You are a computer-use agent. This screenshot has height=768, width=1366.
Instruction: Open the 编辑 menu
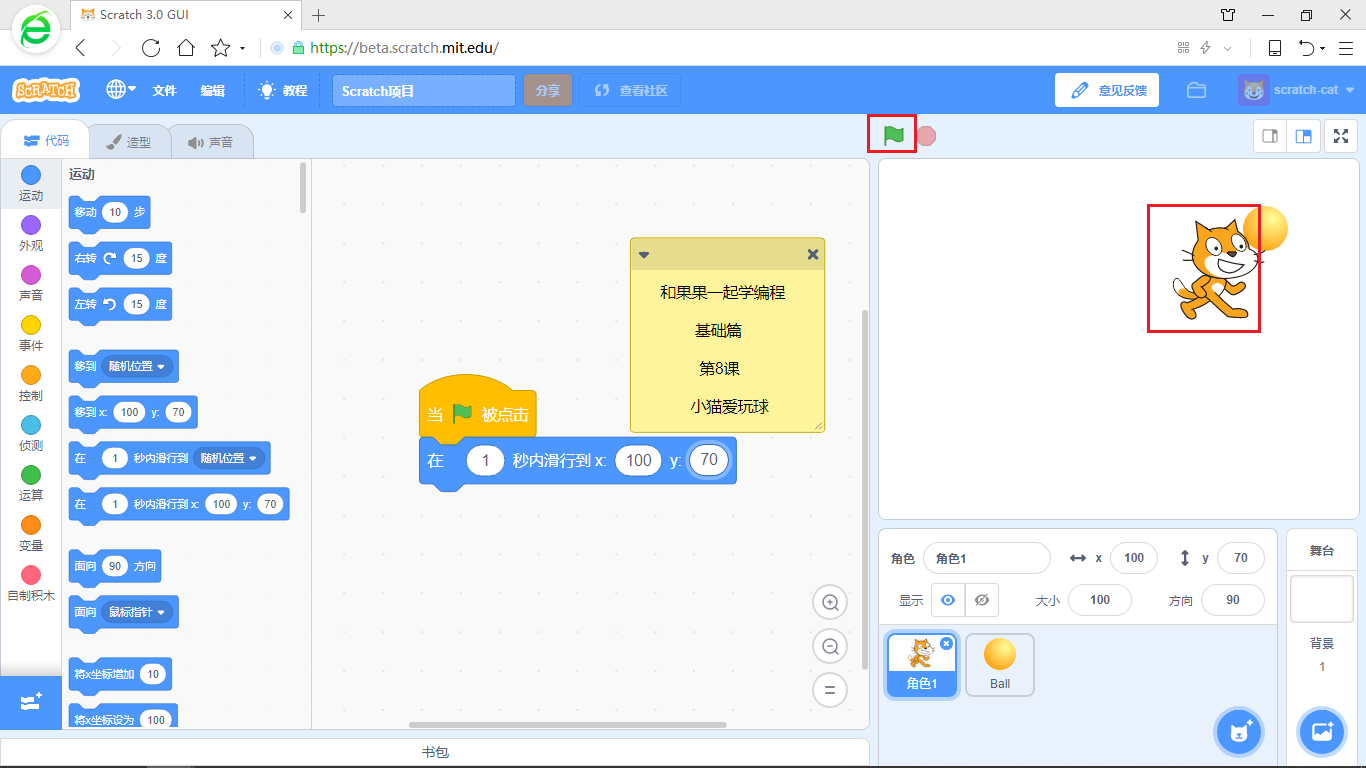coord(212,90)
